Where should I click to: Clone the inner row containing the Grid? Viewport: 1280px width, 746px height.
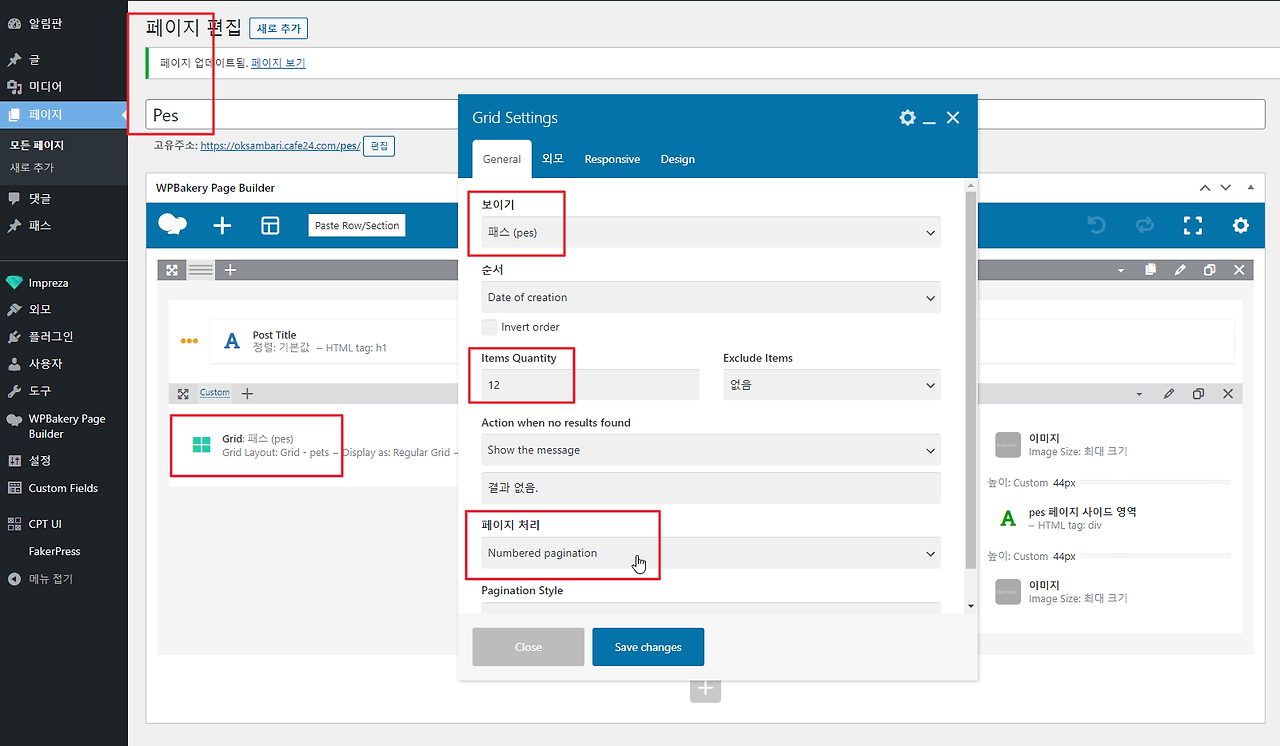pyautogui.click(x=1198, y=394)
